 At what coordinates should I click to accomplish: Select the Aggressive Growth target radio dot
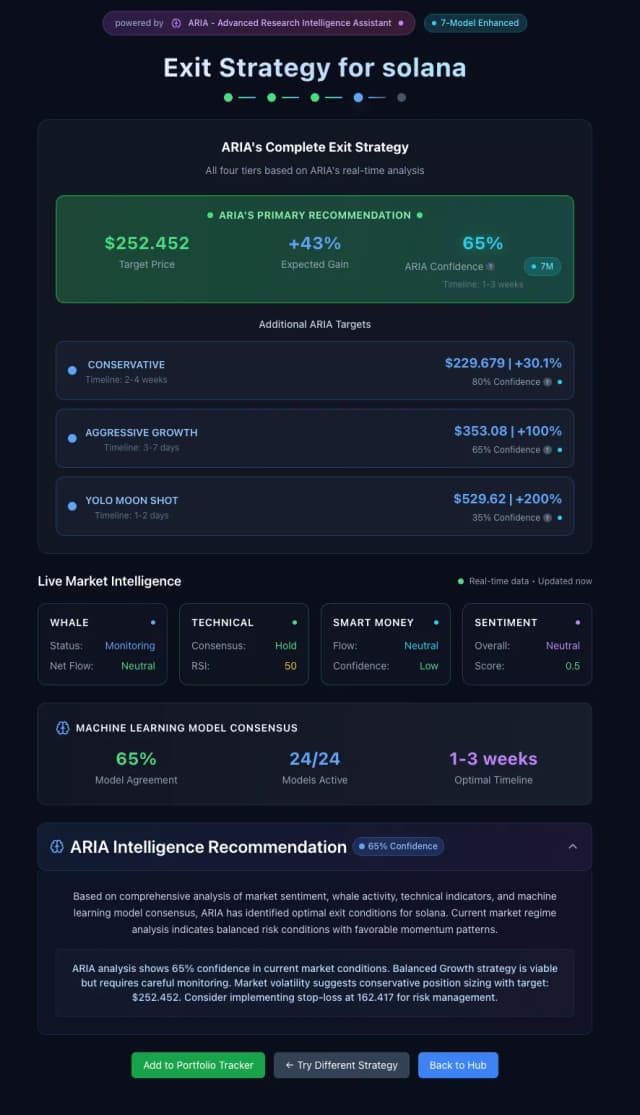[x=72, y=439]
